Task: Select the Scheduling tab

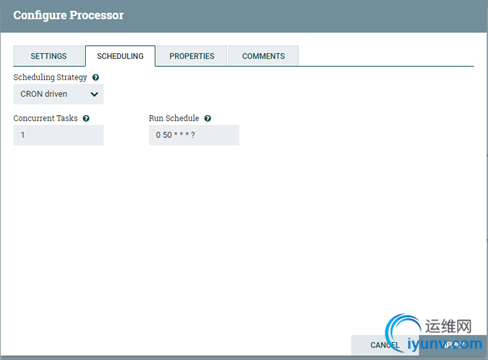Action: [x=120, y=56]
